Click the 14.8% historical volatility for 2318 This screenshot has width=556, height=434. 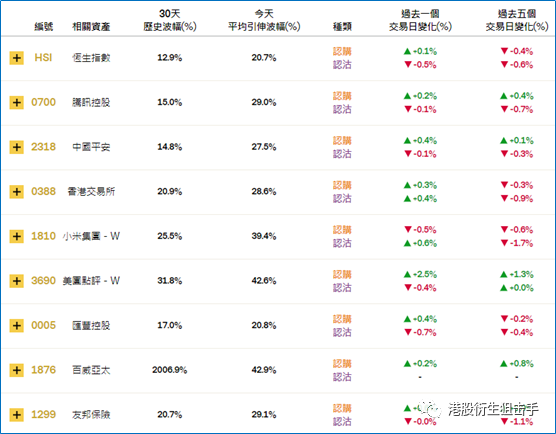coord(170,147)
